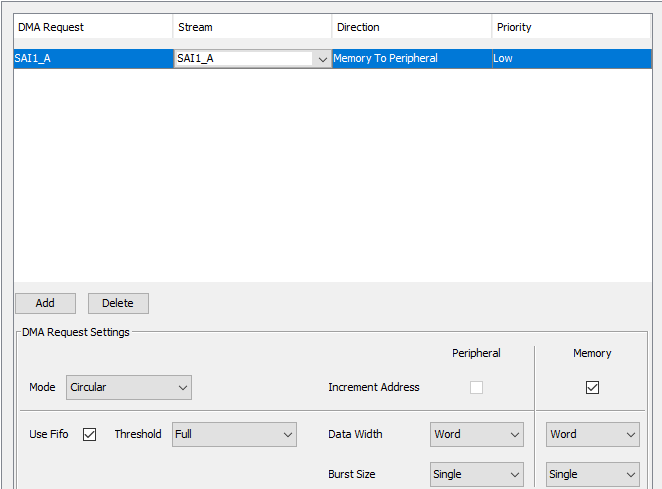The height and width of the screenshot is (489, 662).
Task: Select the SAI1_A DMA Request cell
Action: tap(93, 59)
